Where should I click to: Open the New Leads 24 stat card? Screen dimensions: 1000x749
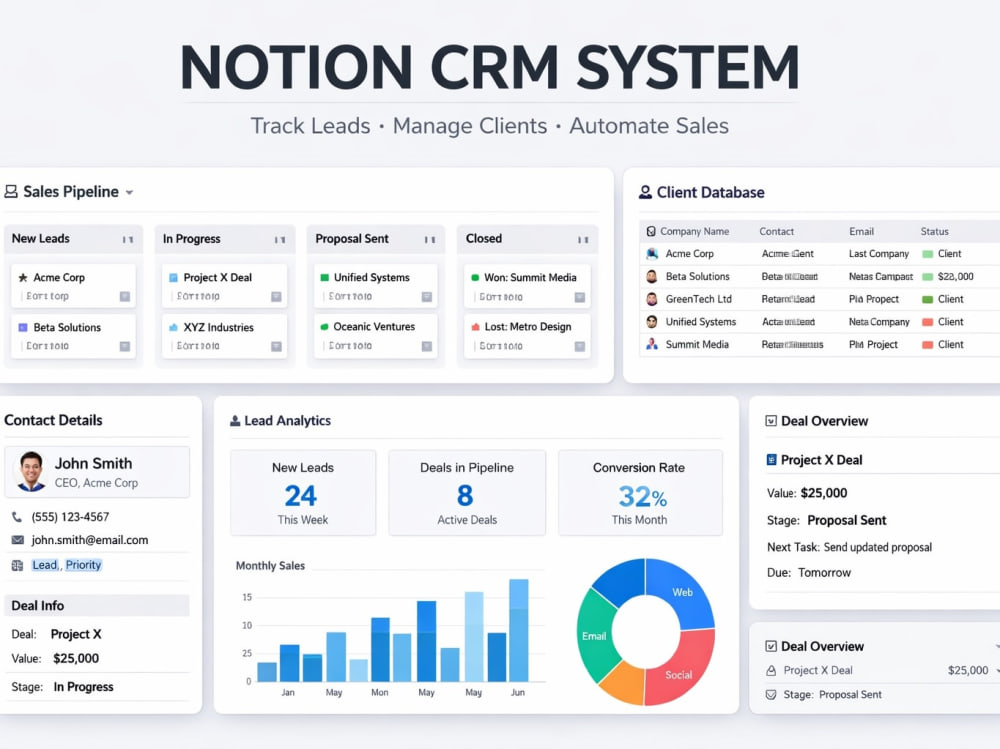coord(303,493)
